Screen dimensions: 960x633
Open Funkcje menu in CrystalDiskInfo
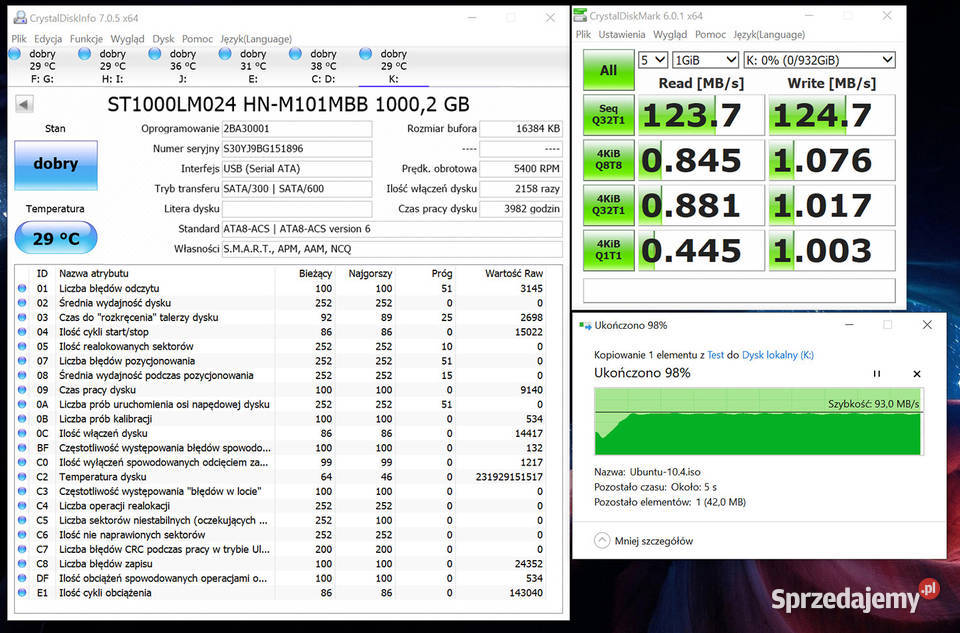click(x=86, y=39)
